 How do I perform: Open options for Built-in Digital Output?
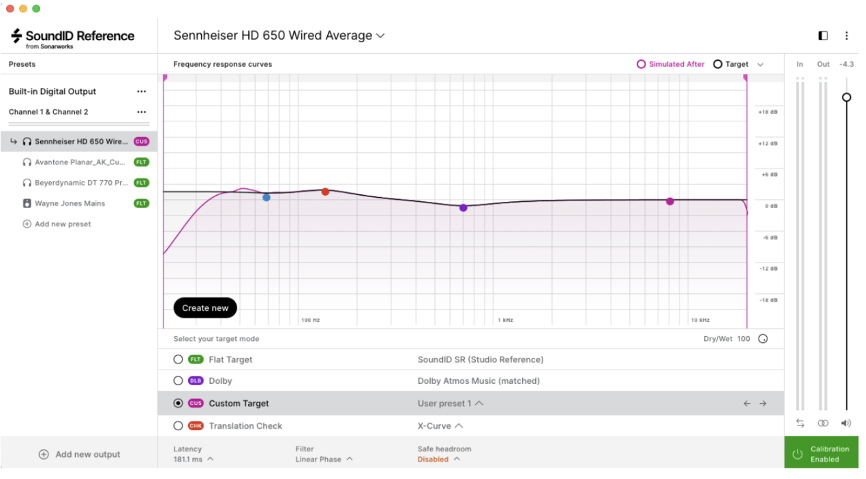[142, 92]
